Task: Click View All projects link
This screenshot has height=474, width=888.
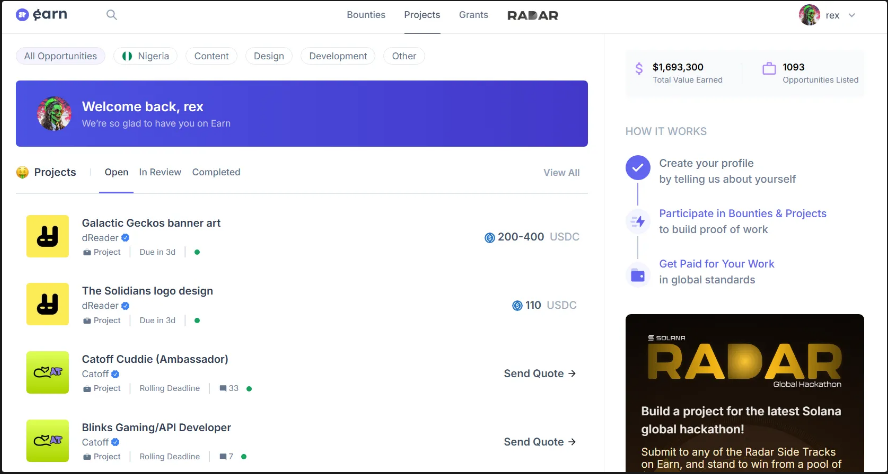Action: pyautogui.click(x=561, y=173)
